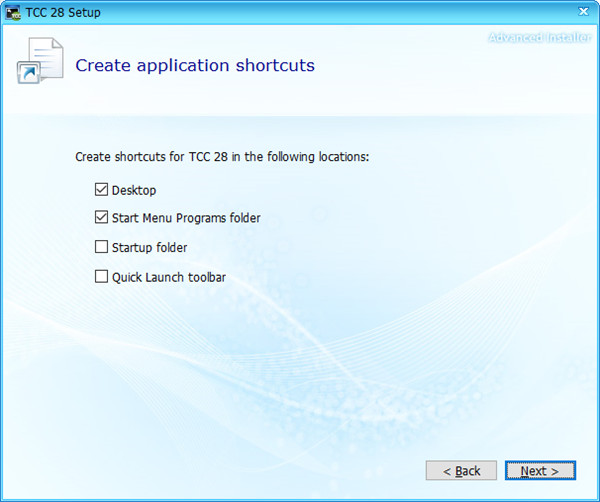Image resolution: width=600 pixels, height=502 pixels.
Task: Close the TCC 28 Setup window
Action: (583, 12)
